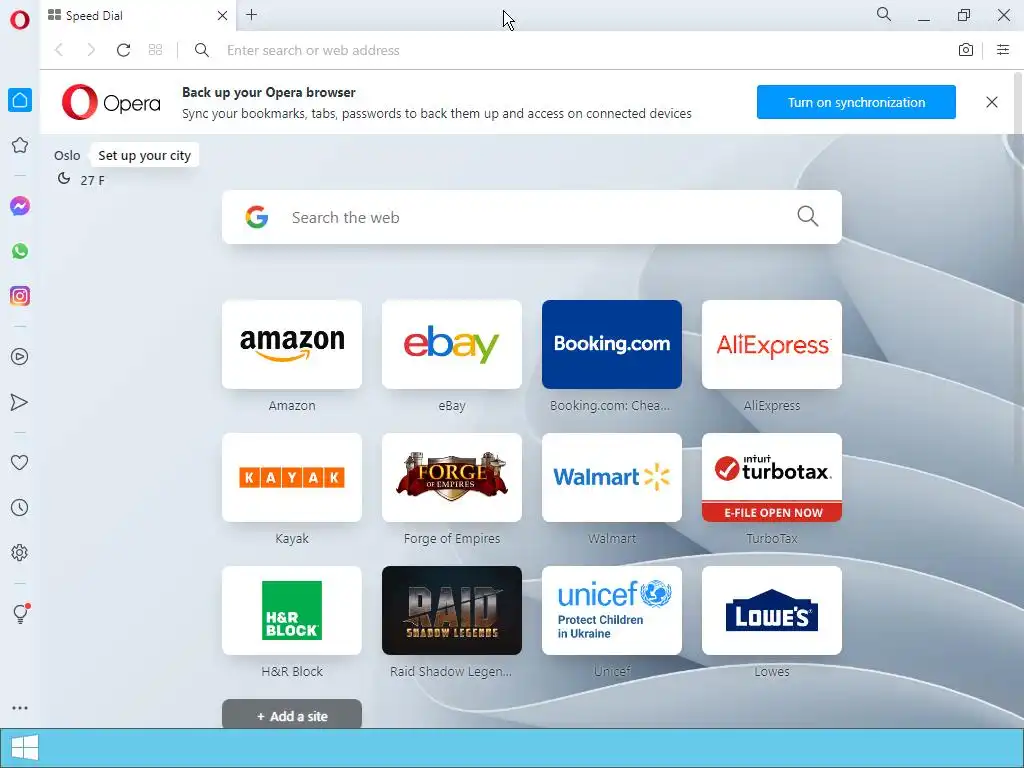Screen dimensions: 1024x768
Task: Open the Snapshot camera tool
Action: pyautogui.click(x=966, y=50)
